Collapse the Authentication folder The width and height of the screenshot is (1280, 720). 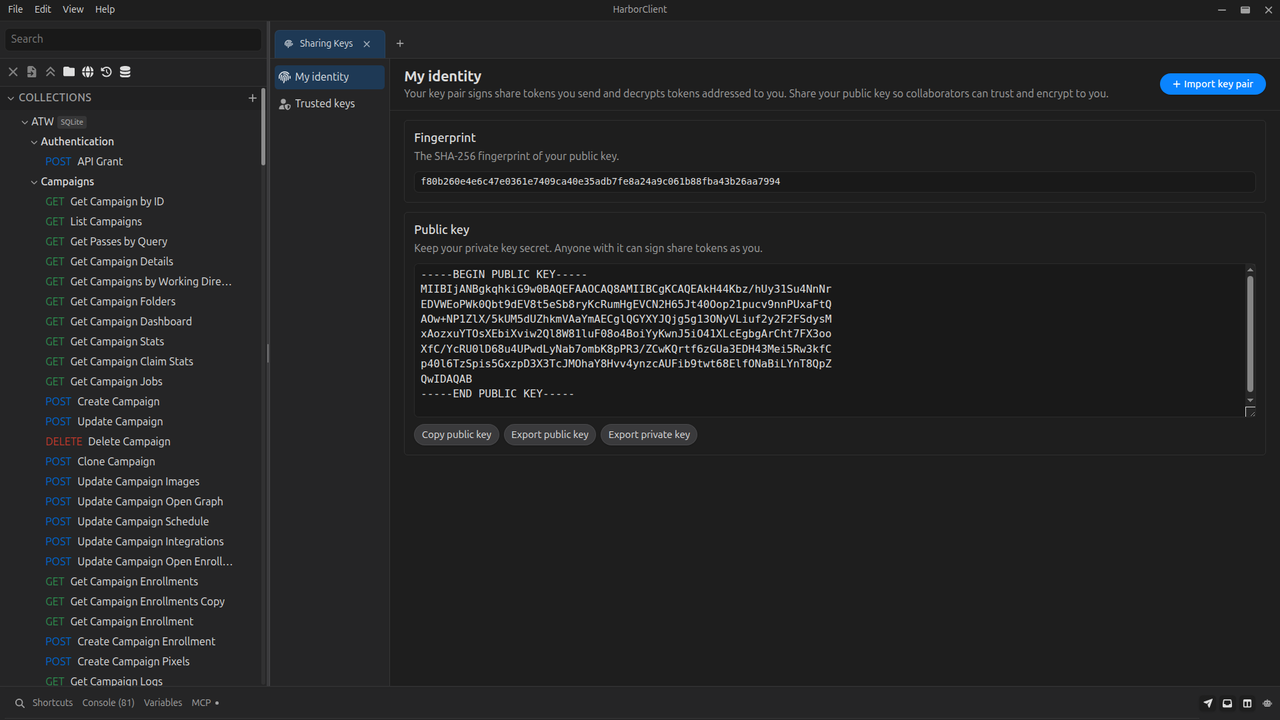pos(34,142)
